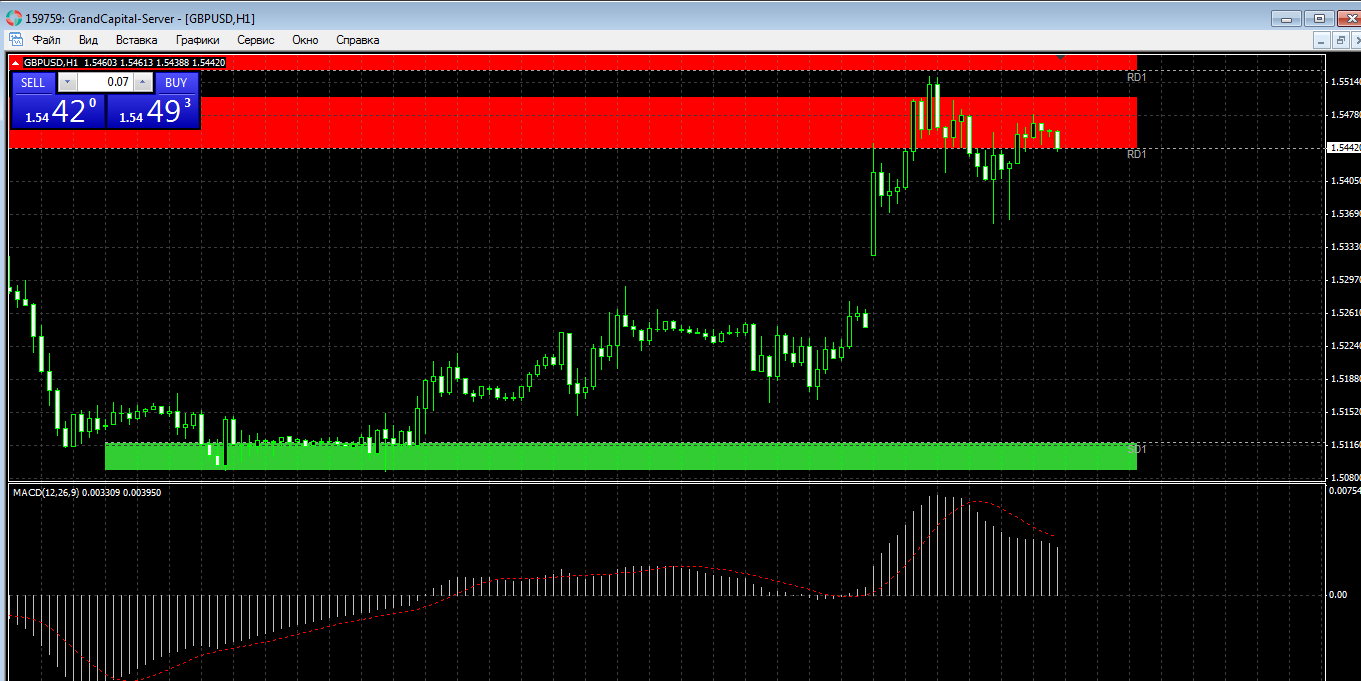
Task: Open the Окно menu
Action: pyautogui.click(x=305, y=40)
